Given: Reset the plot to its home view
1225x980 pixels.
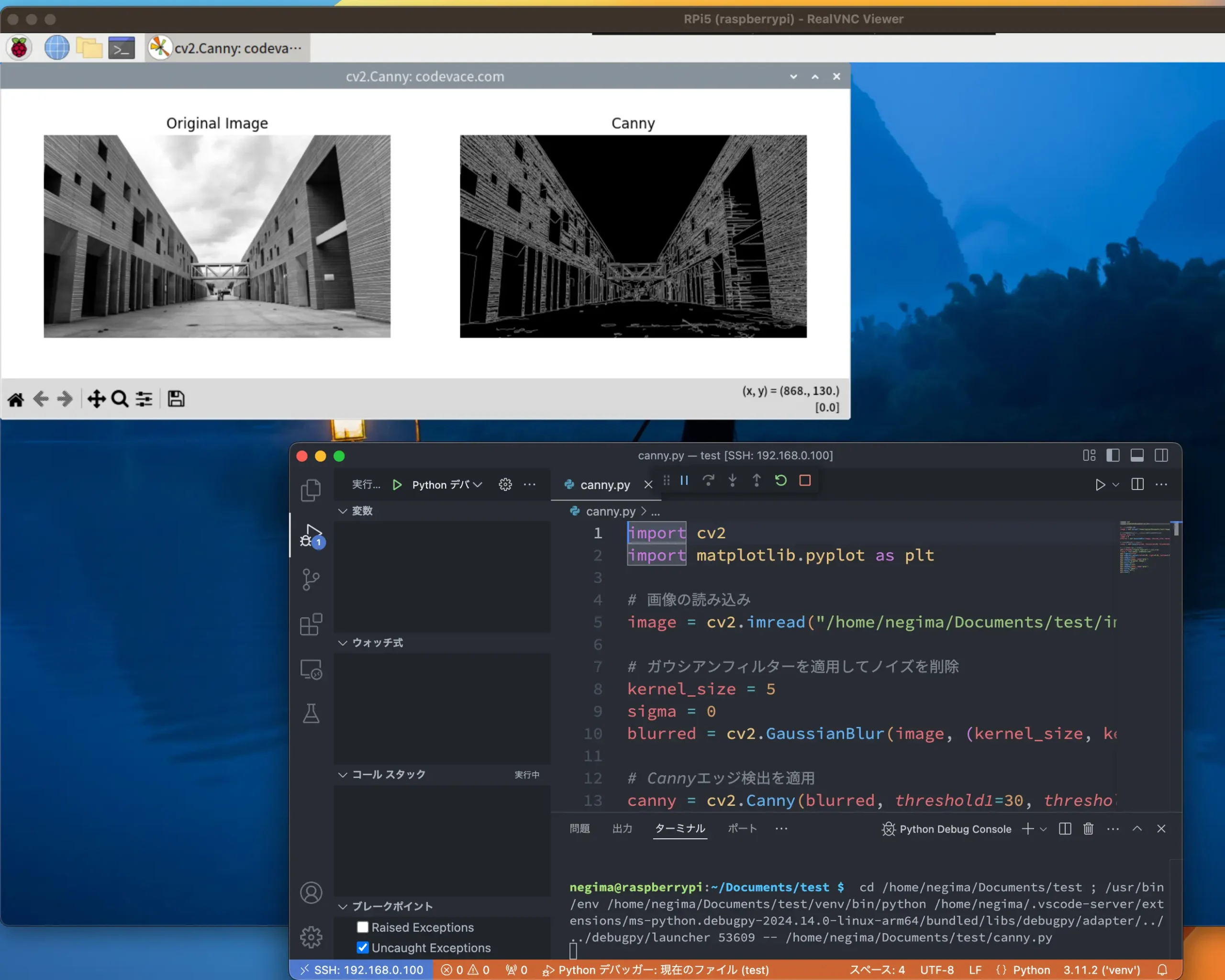Looking at the screenshot, I should point(15,399).
